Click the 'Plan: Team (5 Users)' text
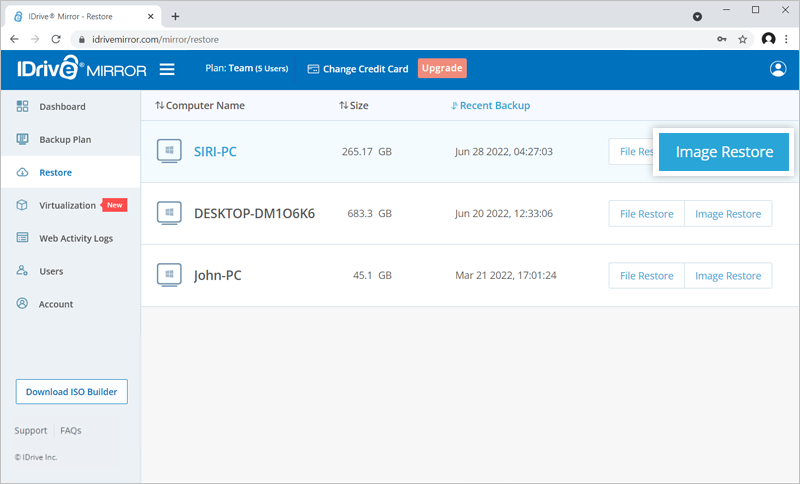 [246, 68]
